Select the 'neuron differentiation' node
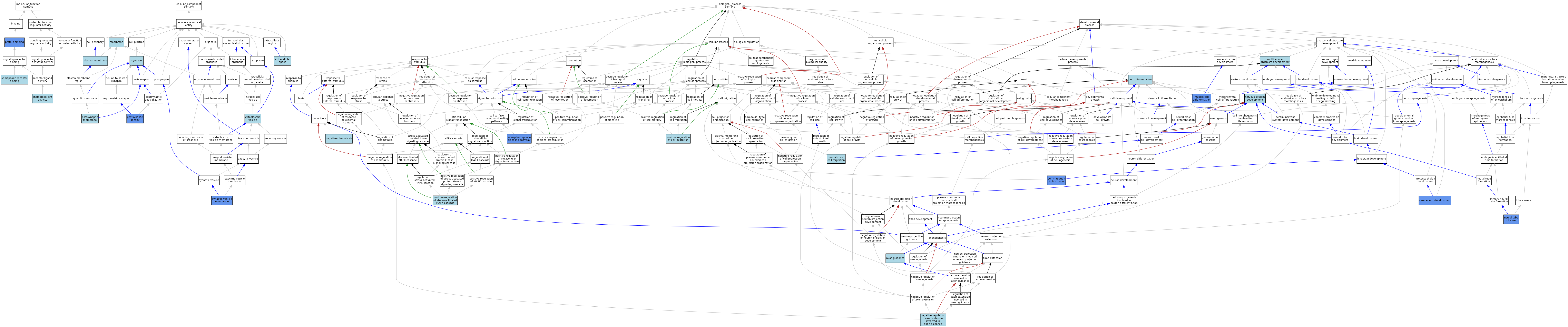The image size is (1568, 327). [1141, 159]
